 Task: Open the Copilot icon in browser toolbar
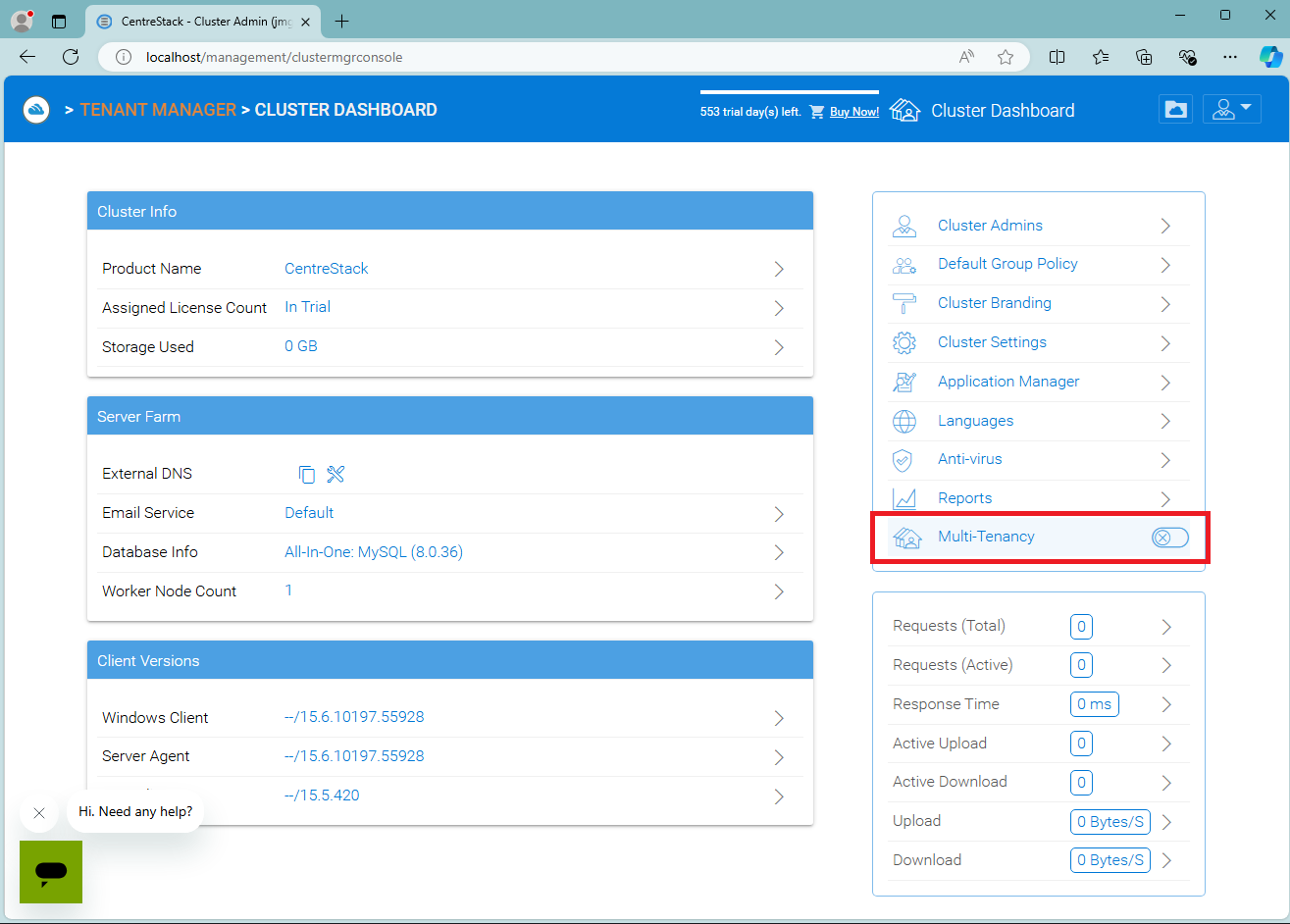[x=1270, y=57]
